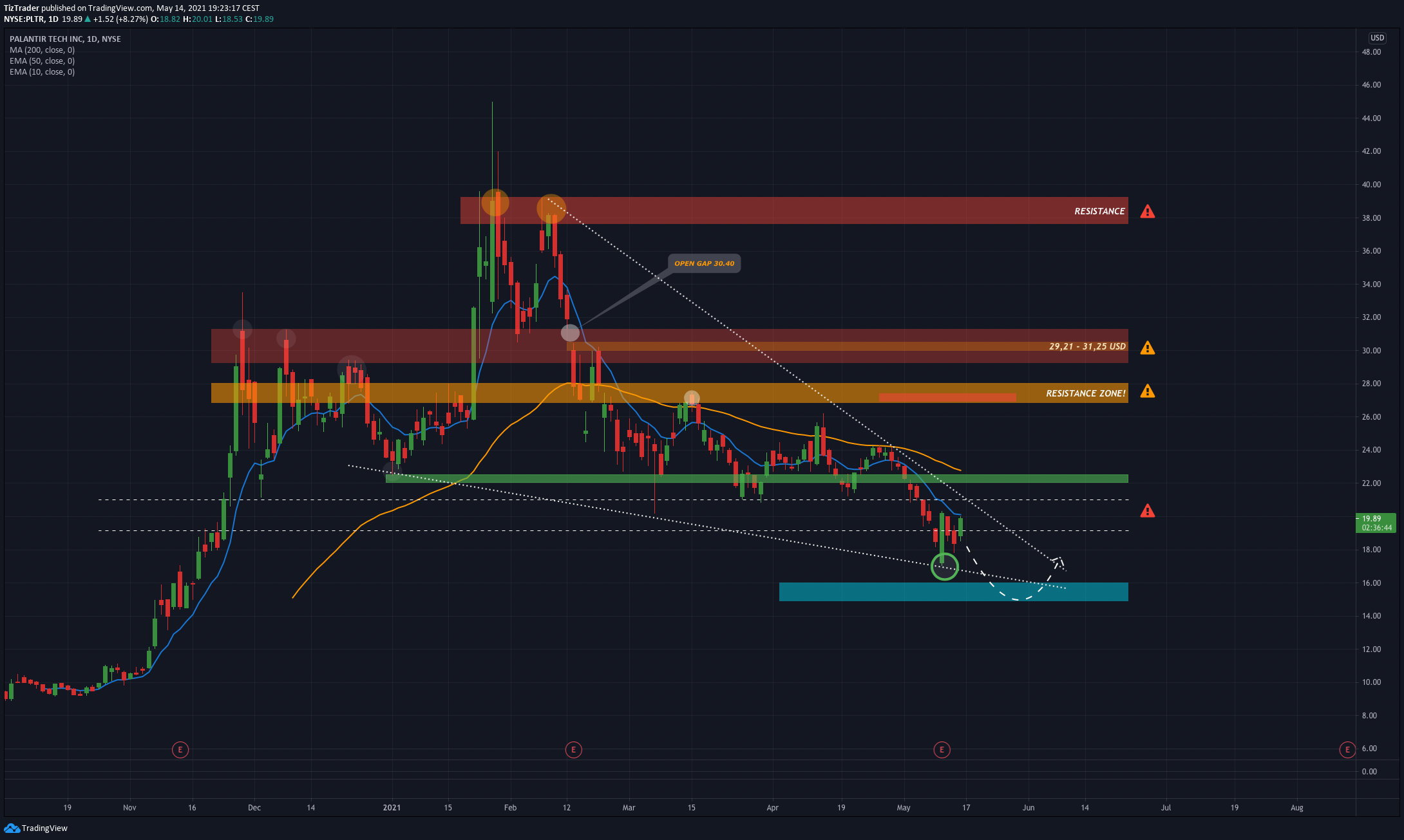Click the red warning icon near 20.00 level
This screenshot has height=840, width=1404.
pos(1148,510)
